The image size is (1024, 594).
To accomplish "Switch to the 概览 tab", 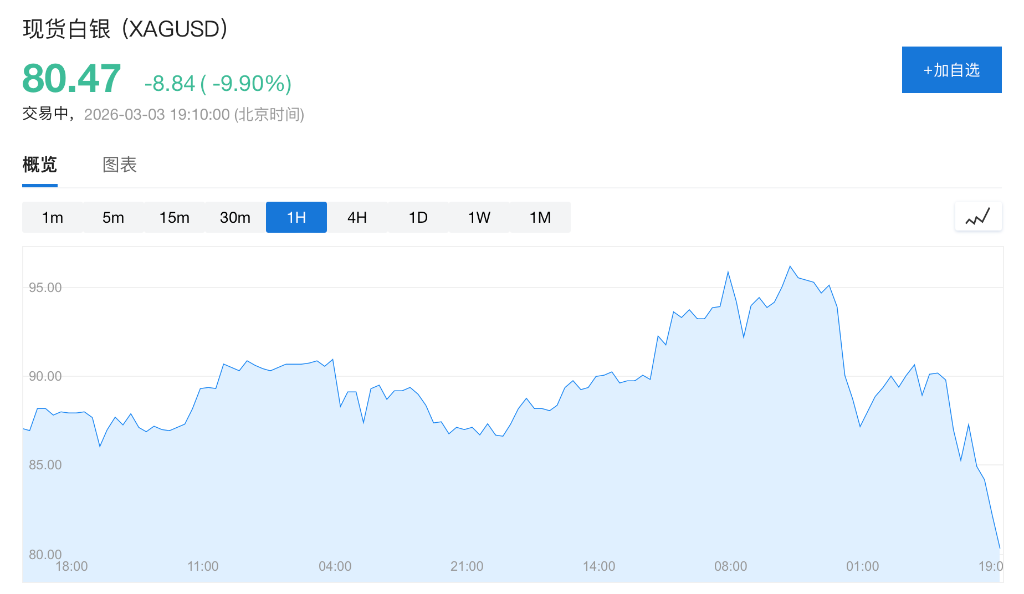I will 40,165.
